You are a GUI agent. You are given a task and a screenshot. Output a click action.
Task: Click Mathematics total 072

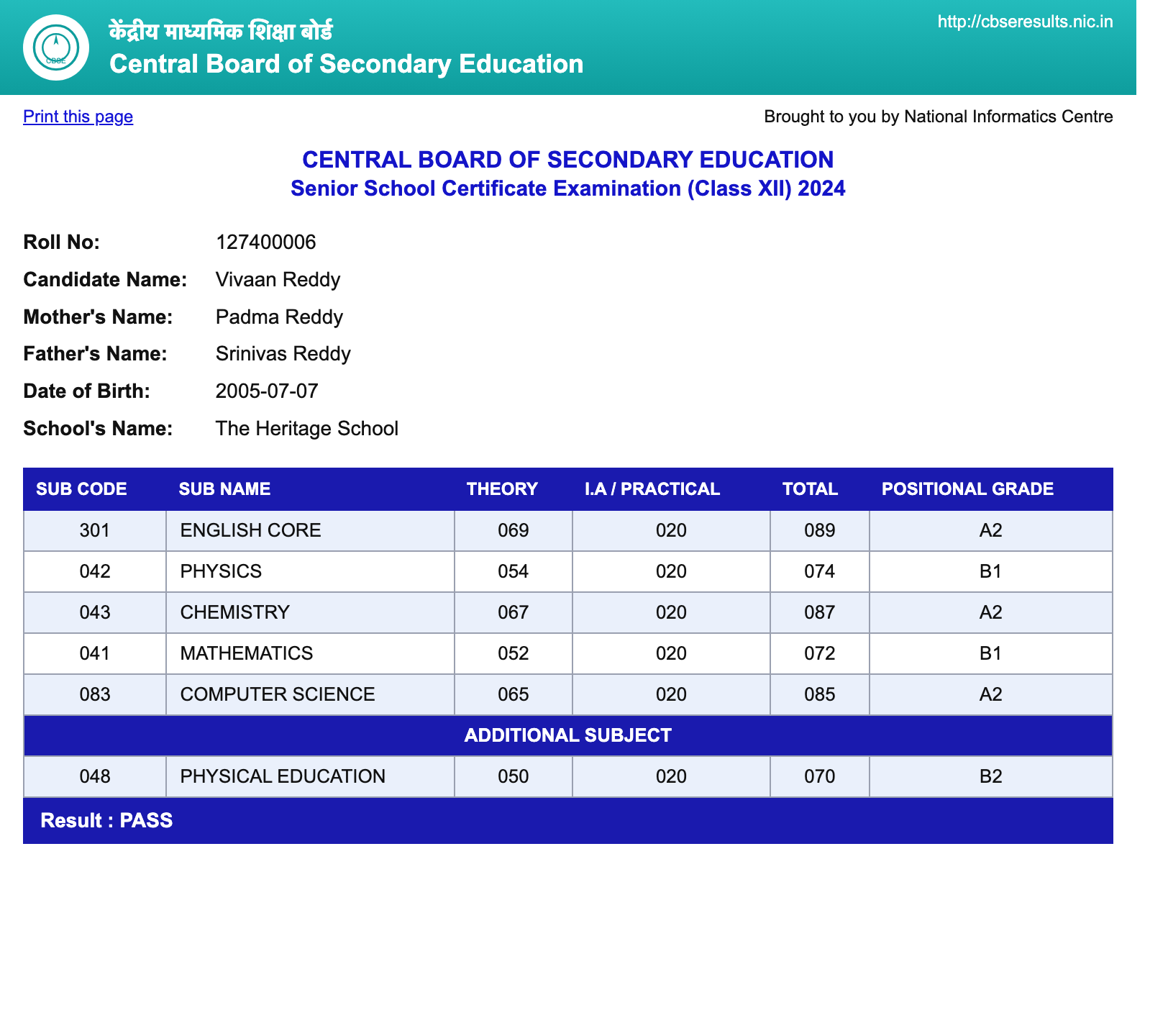[820, 654]
